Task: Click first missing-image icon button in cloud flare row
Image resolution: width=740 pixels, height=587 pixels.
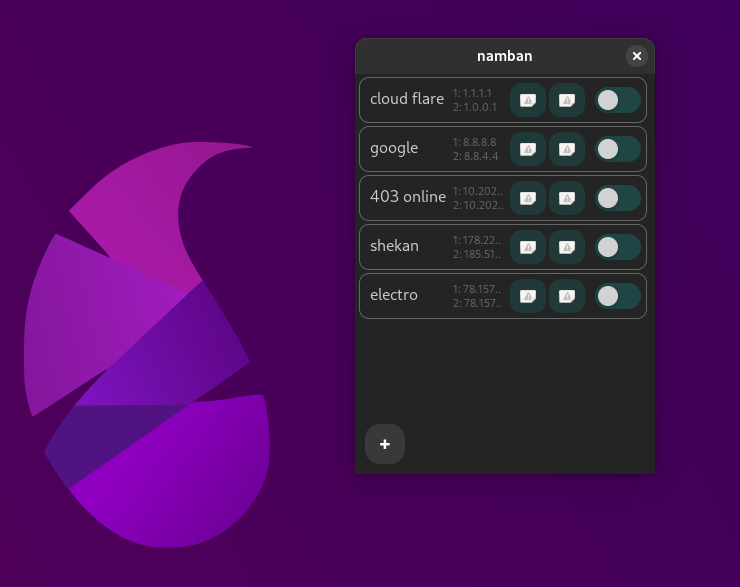Action: coord(528,100)
